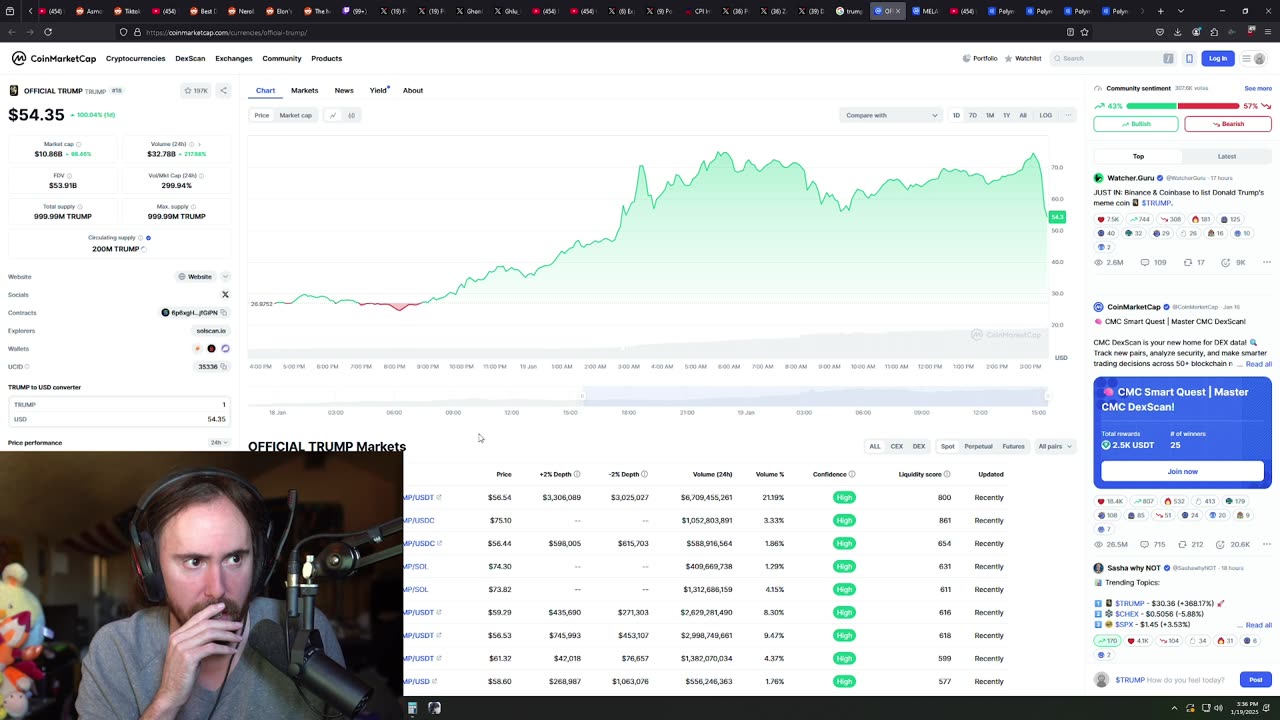Click the Log In button
This screenshot has width=1280, height=720.
click(1218, 58)
